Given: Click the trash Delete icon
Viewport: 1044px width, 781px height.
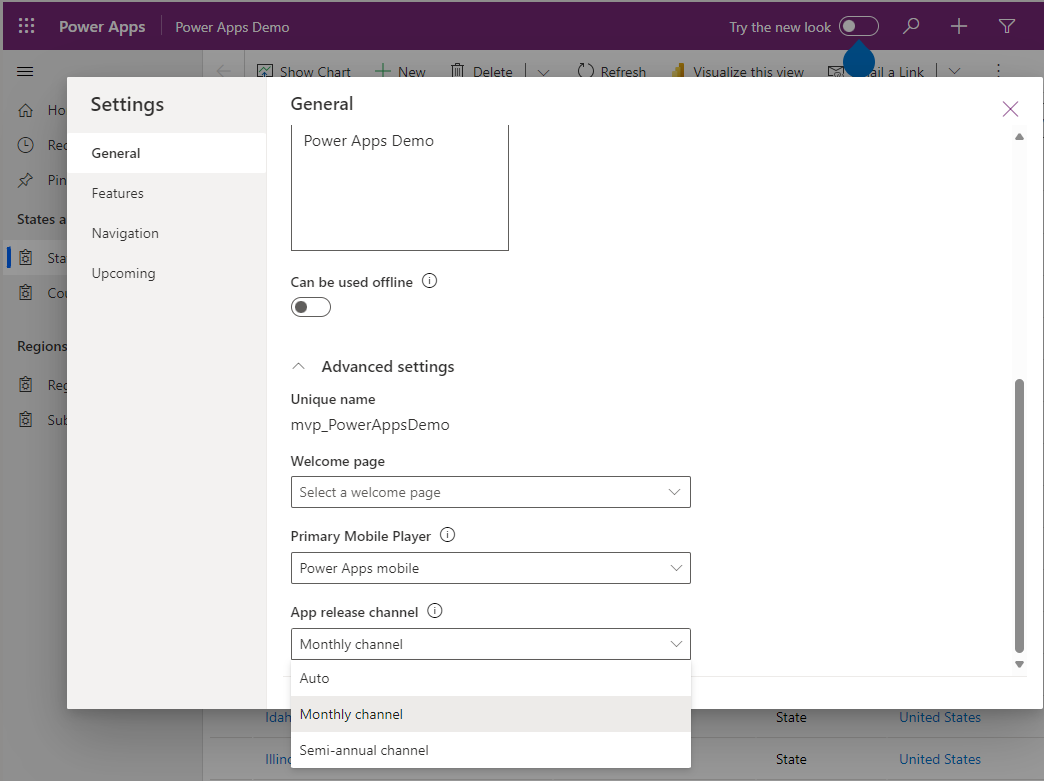Looking at the screenshot, I should 457,71.
